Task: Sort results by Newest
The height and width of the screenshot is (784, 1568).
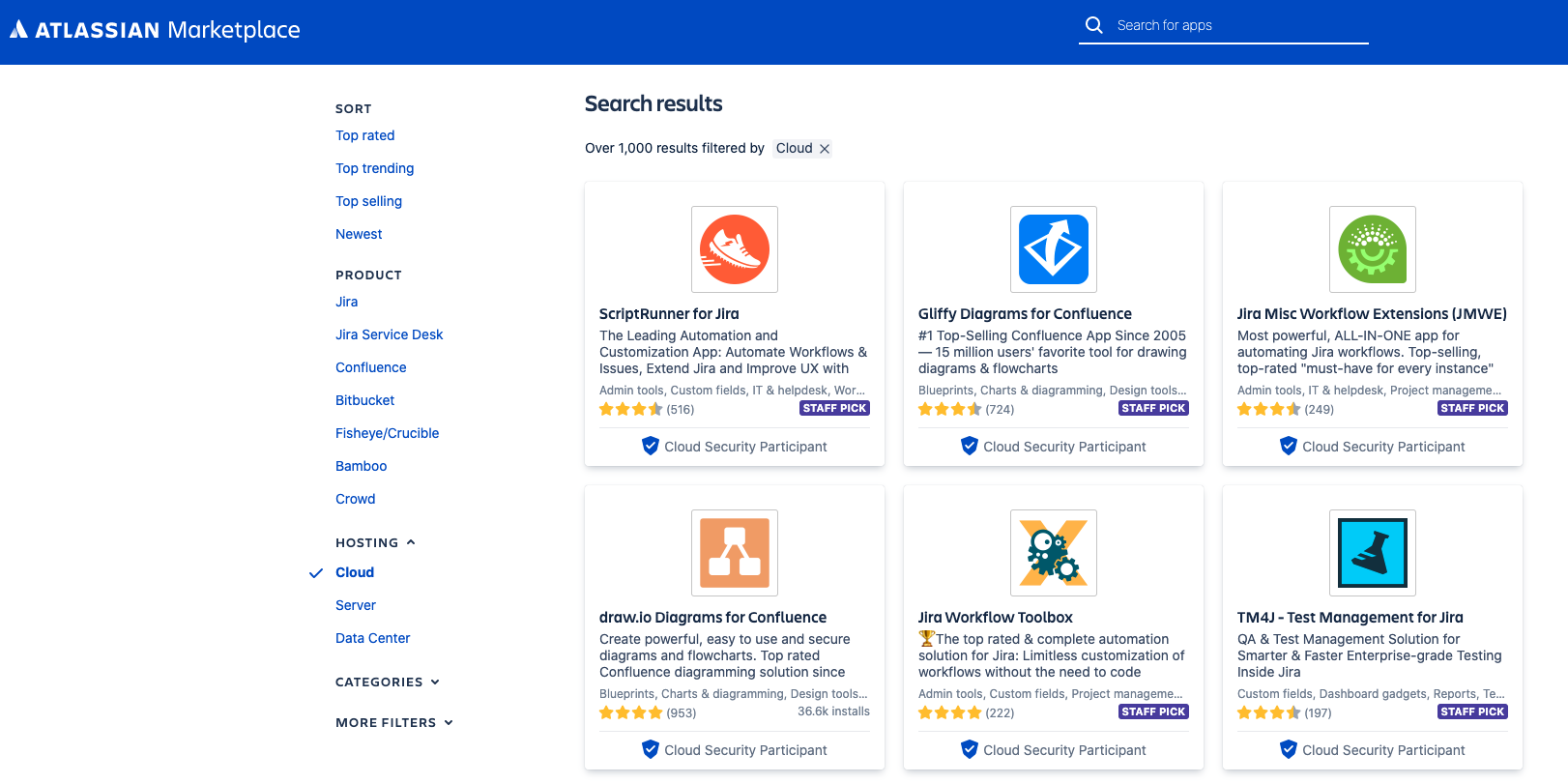Action: (359, 234)
